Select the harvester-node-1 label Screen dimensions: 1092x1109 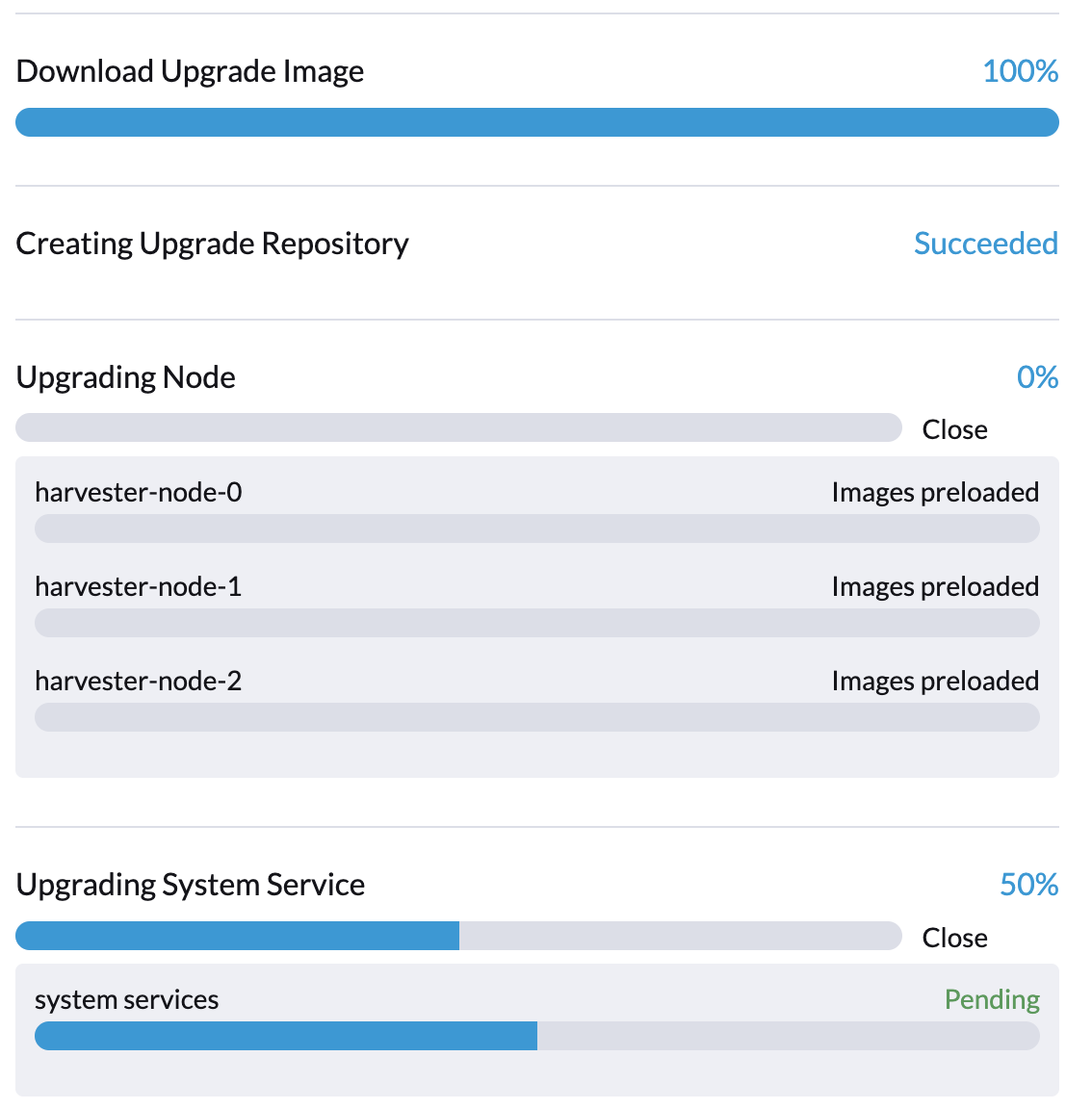pos(139,587)
